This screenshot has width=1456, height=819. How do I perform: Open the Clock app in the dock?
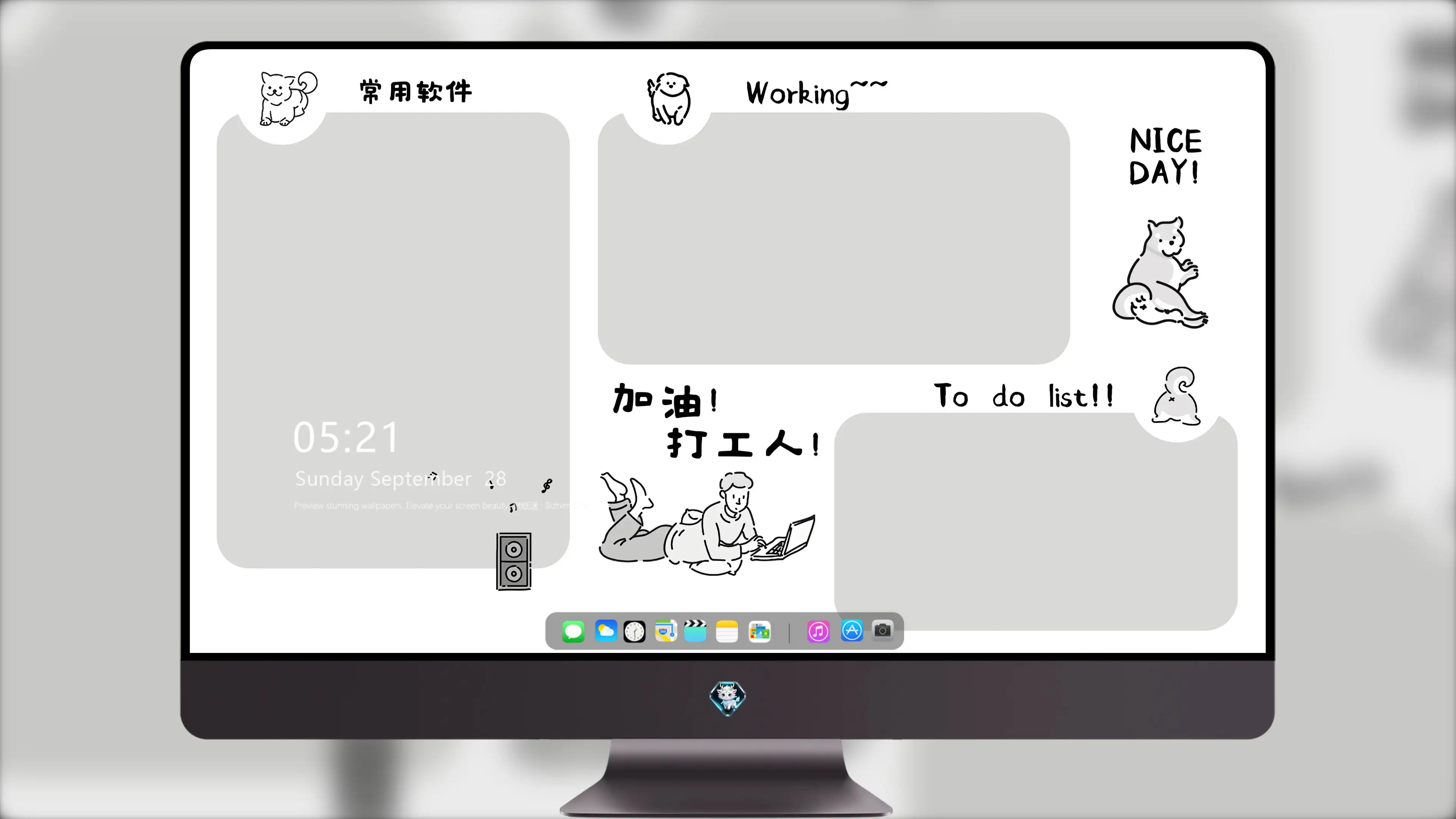pos(634,631)
